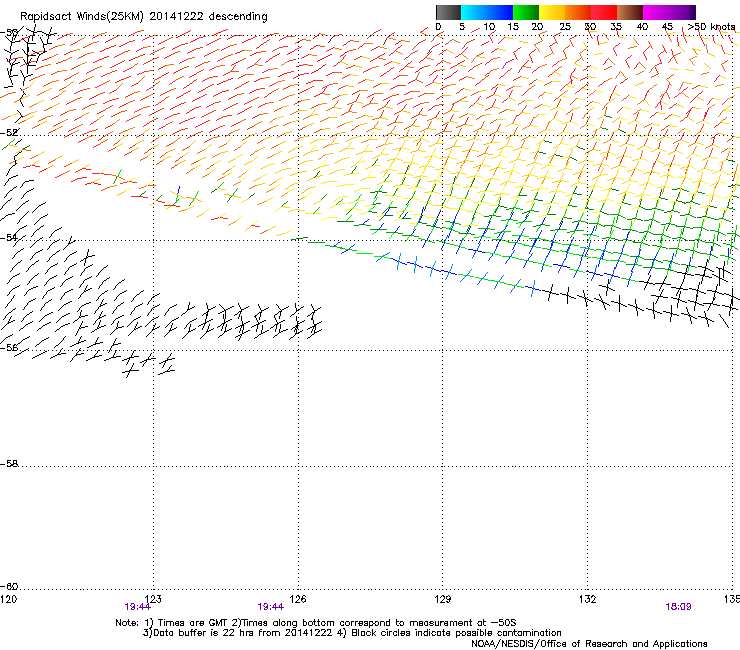The image size is (740, 650).
Task: Click the 'Data buffer is 22 hrs' note line
Action: (352, 633)
